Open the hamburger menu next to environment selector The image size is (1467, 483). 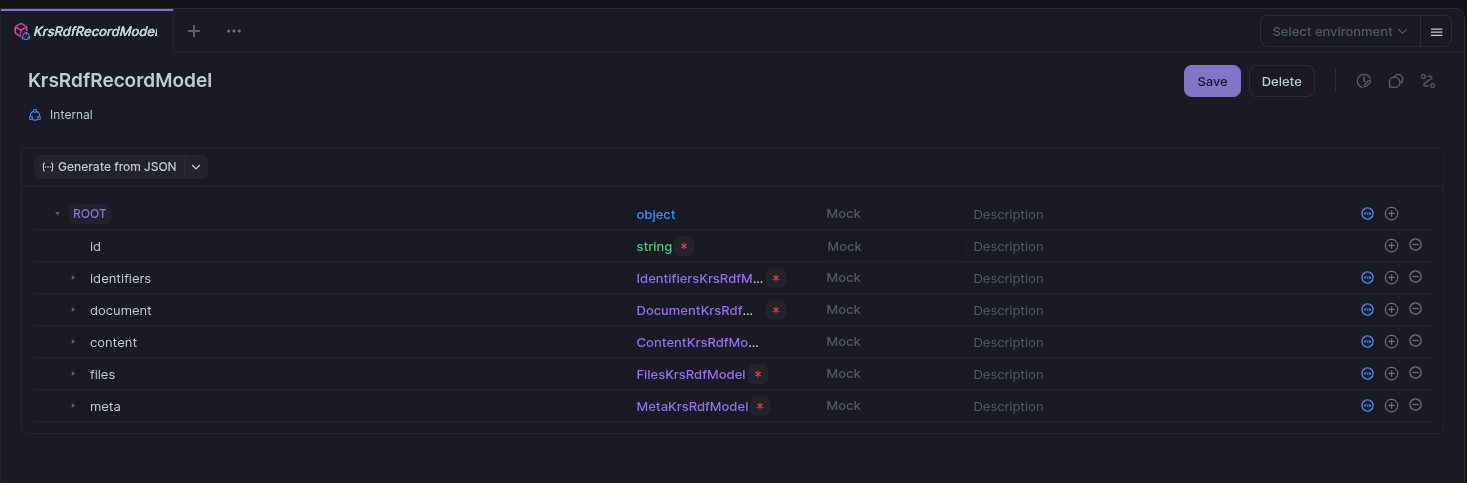point(1436,32)
